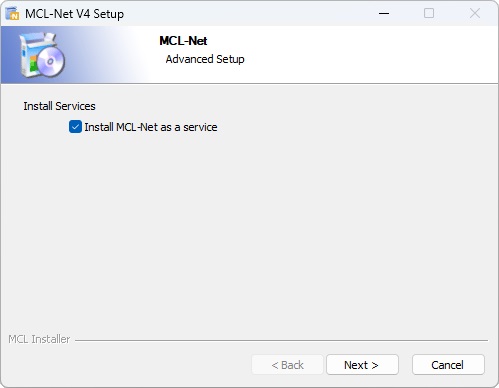
Task: Click the 'Install Services' section label
Action: tap(59, 106)
